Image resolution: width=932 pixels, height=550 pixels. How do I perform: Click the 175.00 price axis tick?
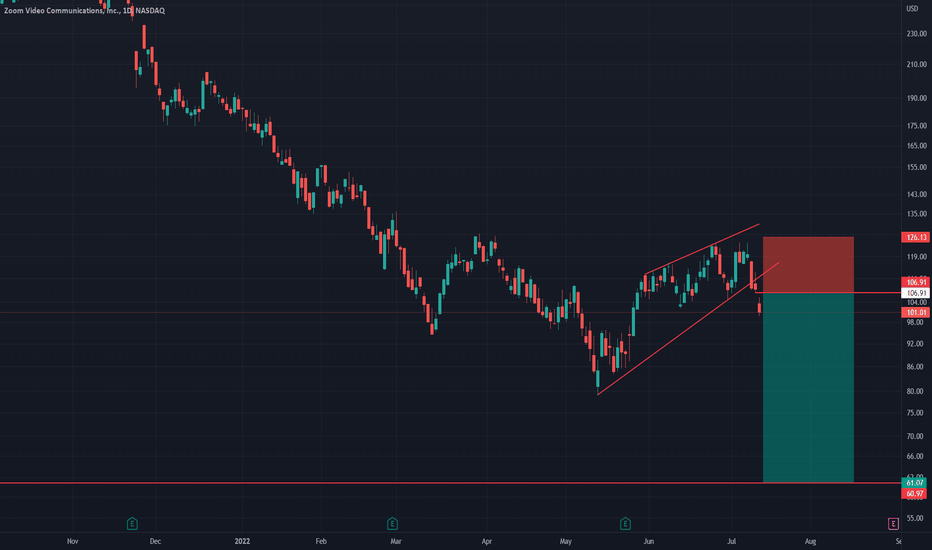point(917,126)
